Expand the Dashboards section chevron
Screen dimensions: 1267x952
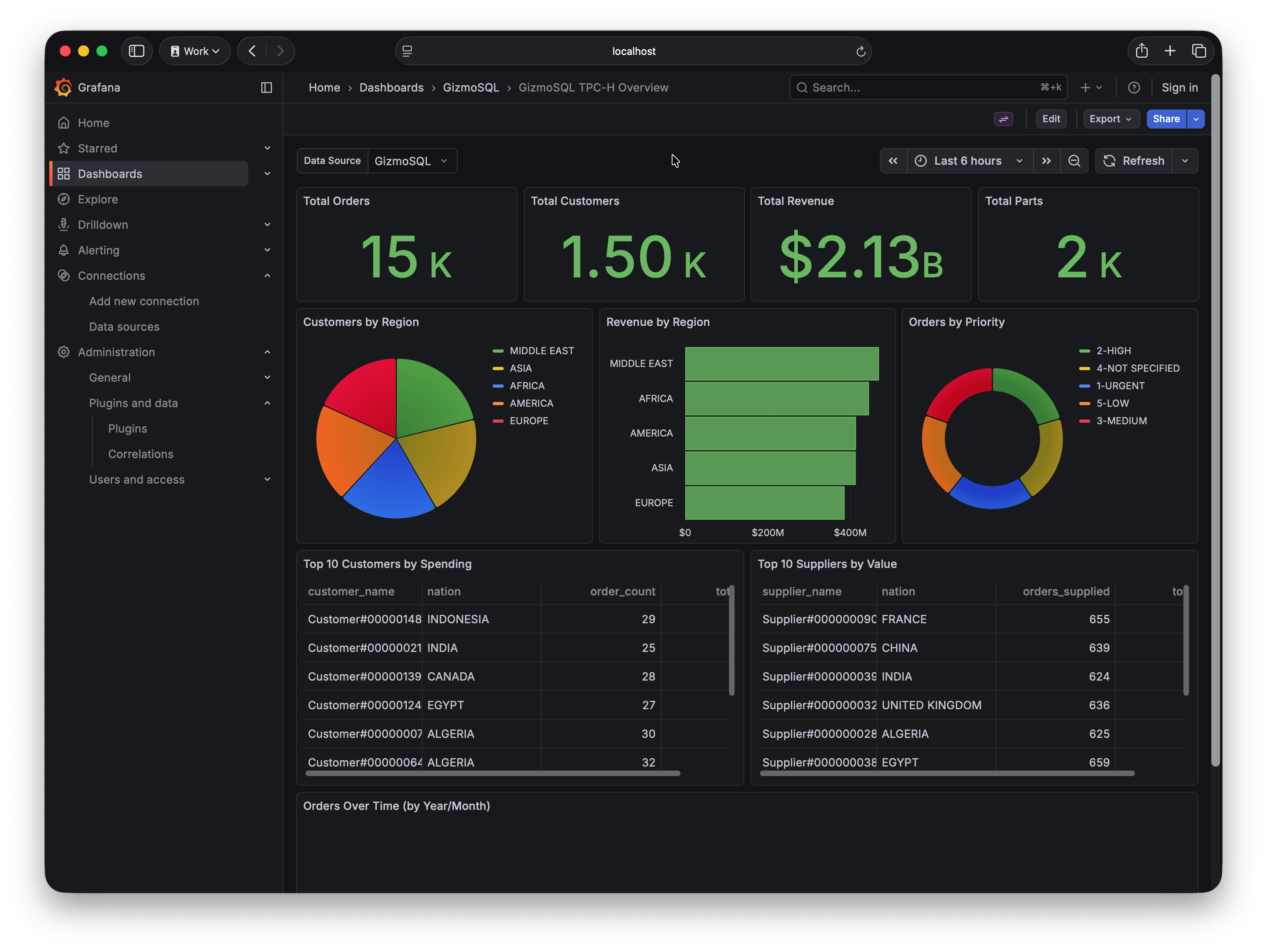[267, 174]
